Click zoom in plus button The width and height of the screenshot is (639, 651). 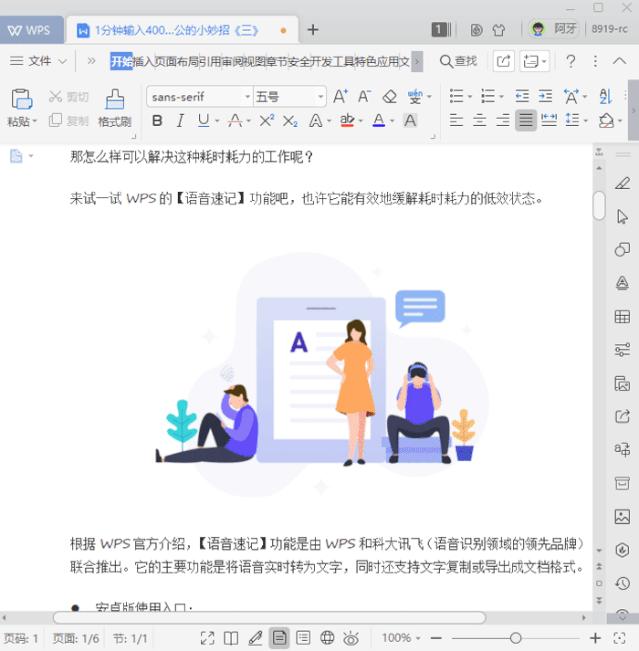click(x=595, y=638)
